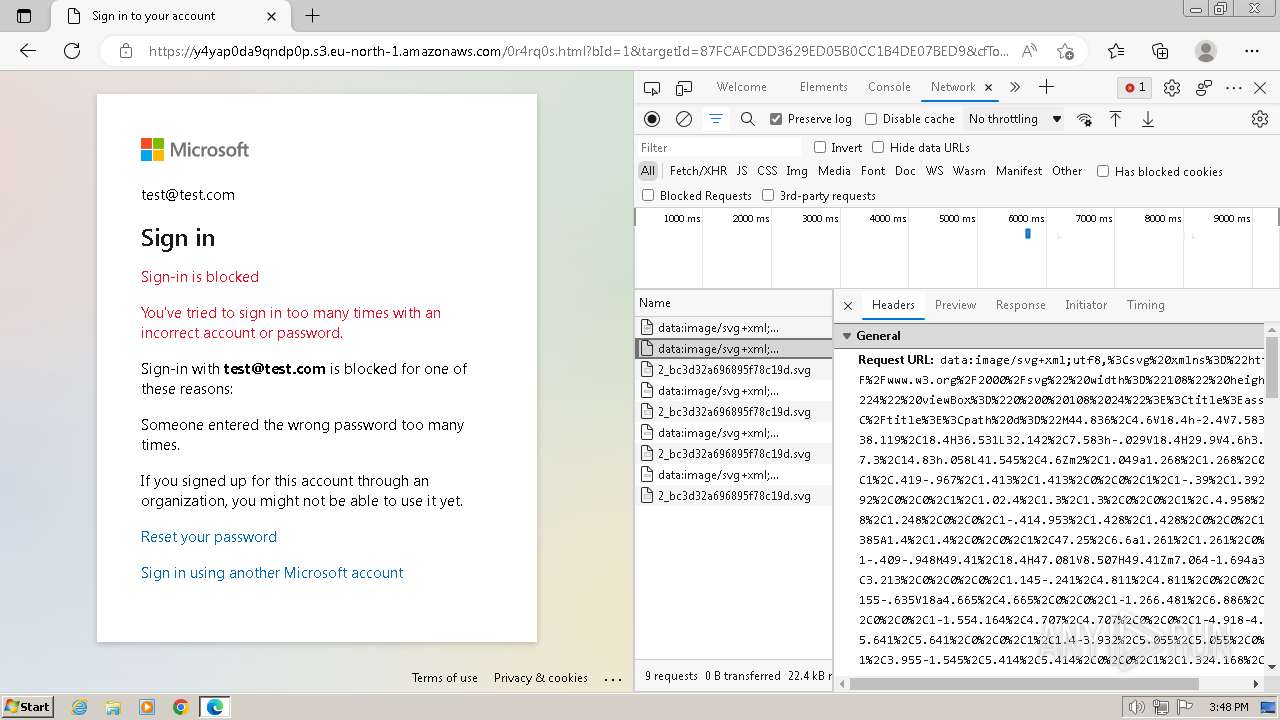Click Sign in using another Microsoft account
The image size is (1280, 720).
click(272, 573)
